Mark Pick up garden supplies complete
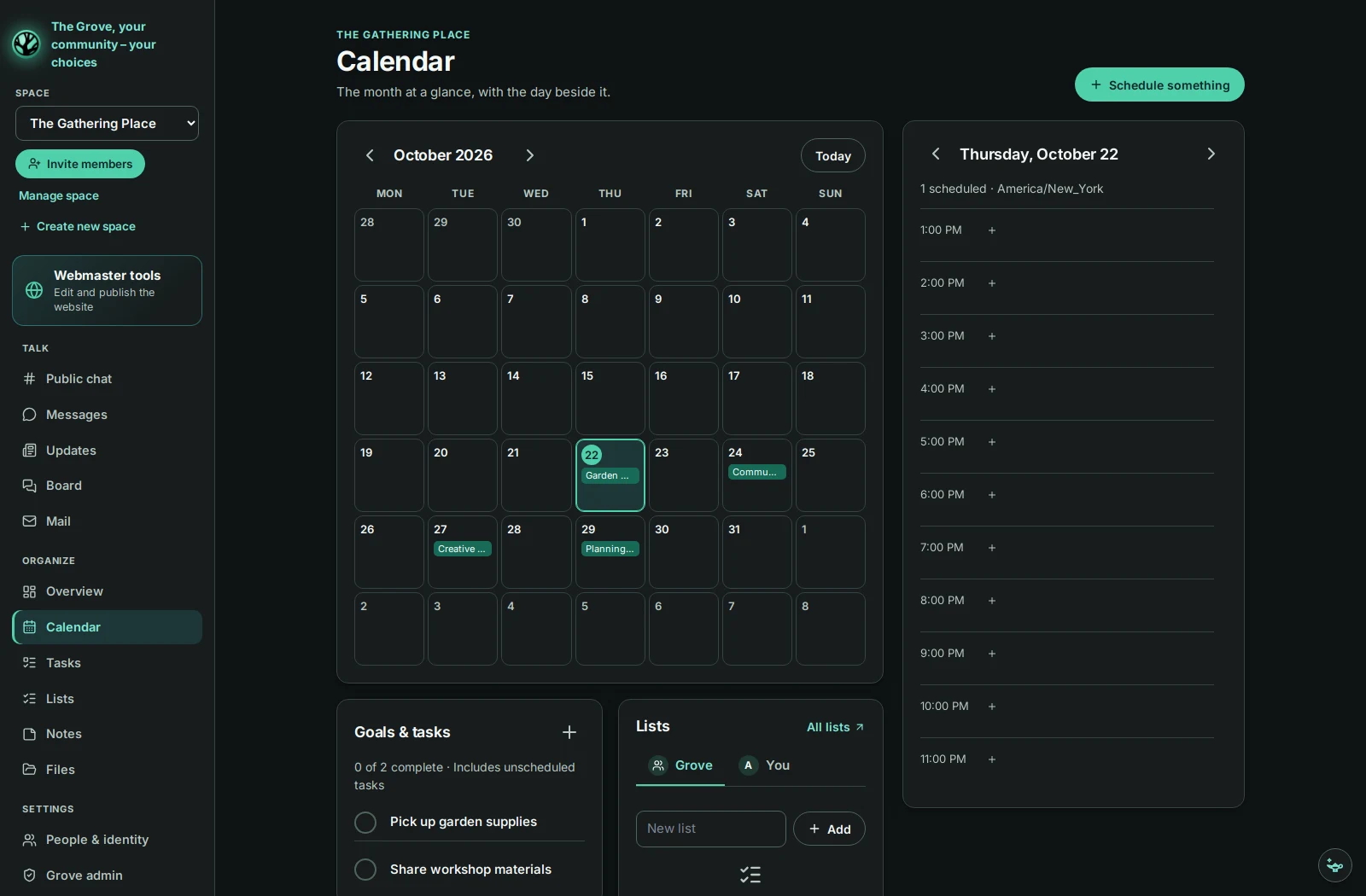Viewport: 1366px width, 896px height. click(x=365, y=822)
